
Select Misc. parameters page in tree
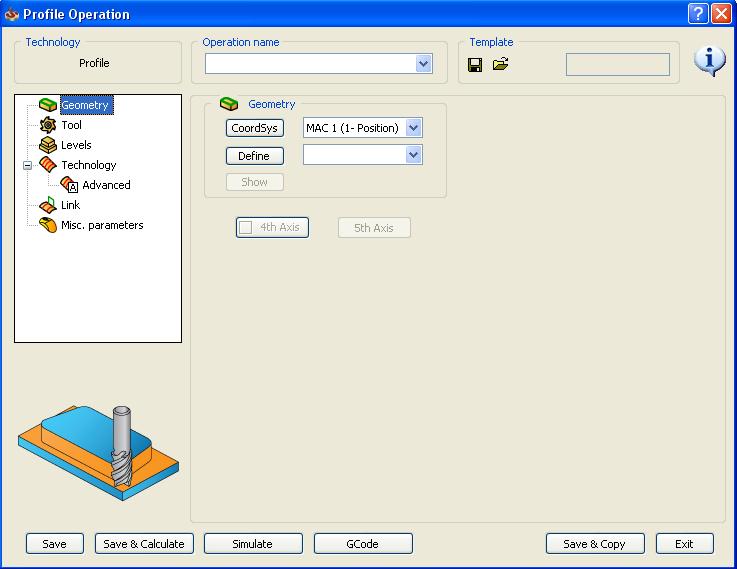click(102, 225)
